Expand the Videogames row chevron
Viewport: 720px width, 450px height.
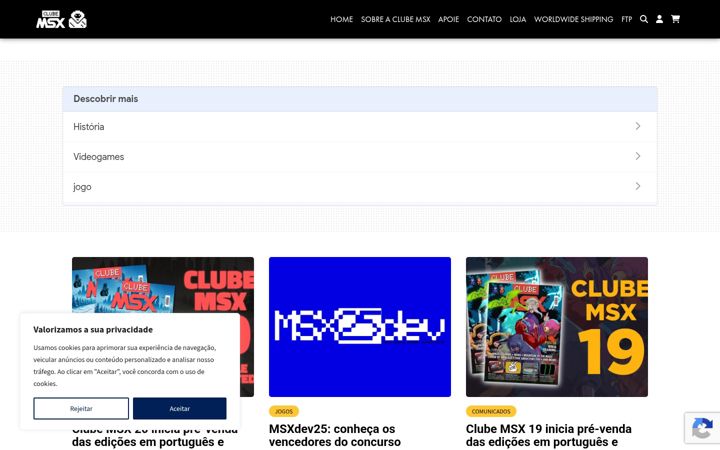(x=638, y=157)
